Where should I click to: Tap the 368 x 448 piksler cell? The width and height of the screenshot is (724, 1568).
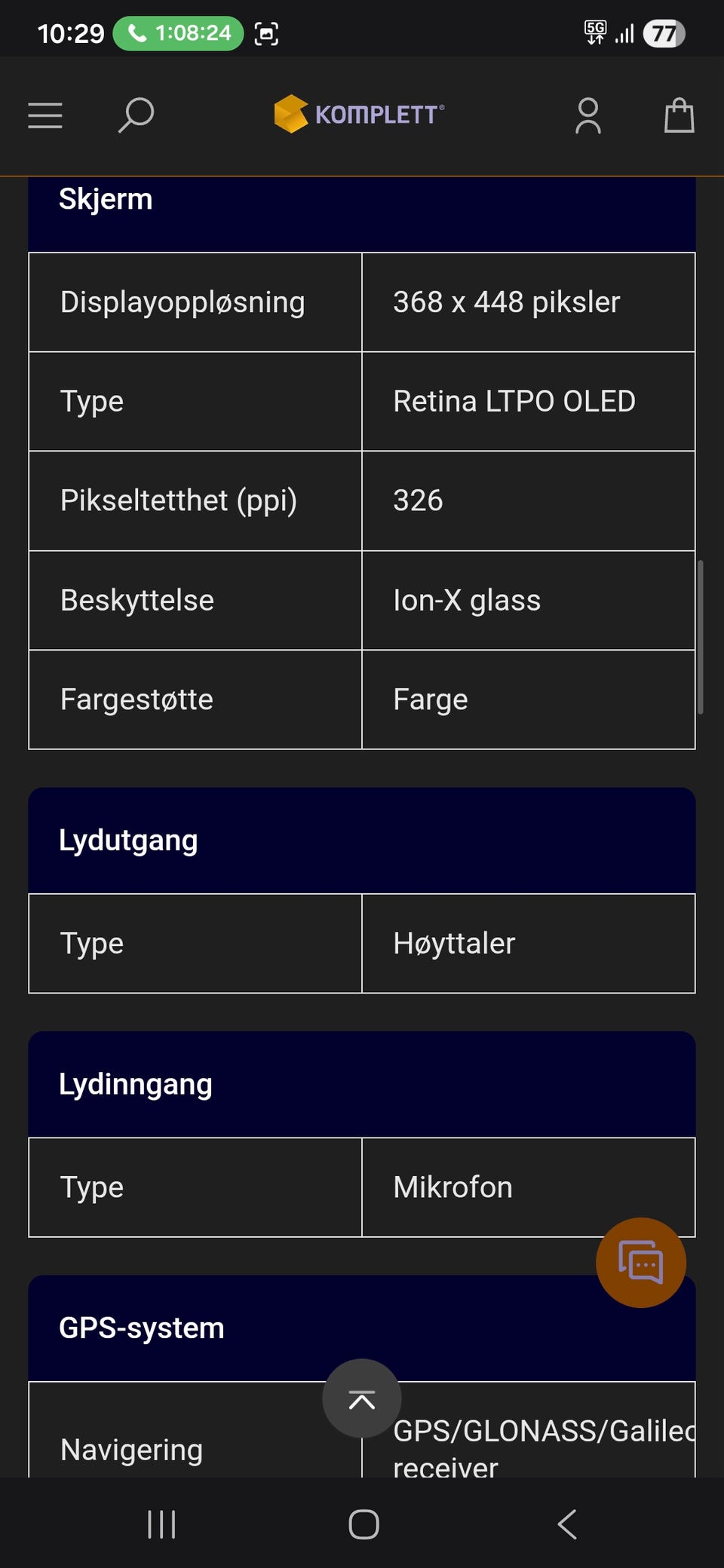coord(529,302)
